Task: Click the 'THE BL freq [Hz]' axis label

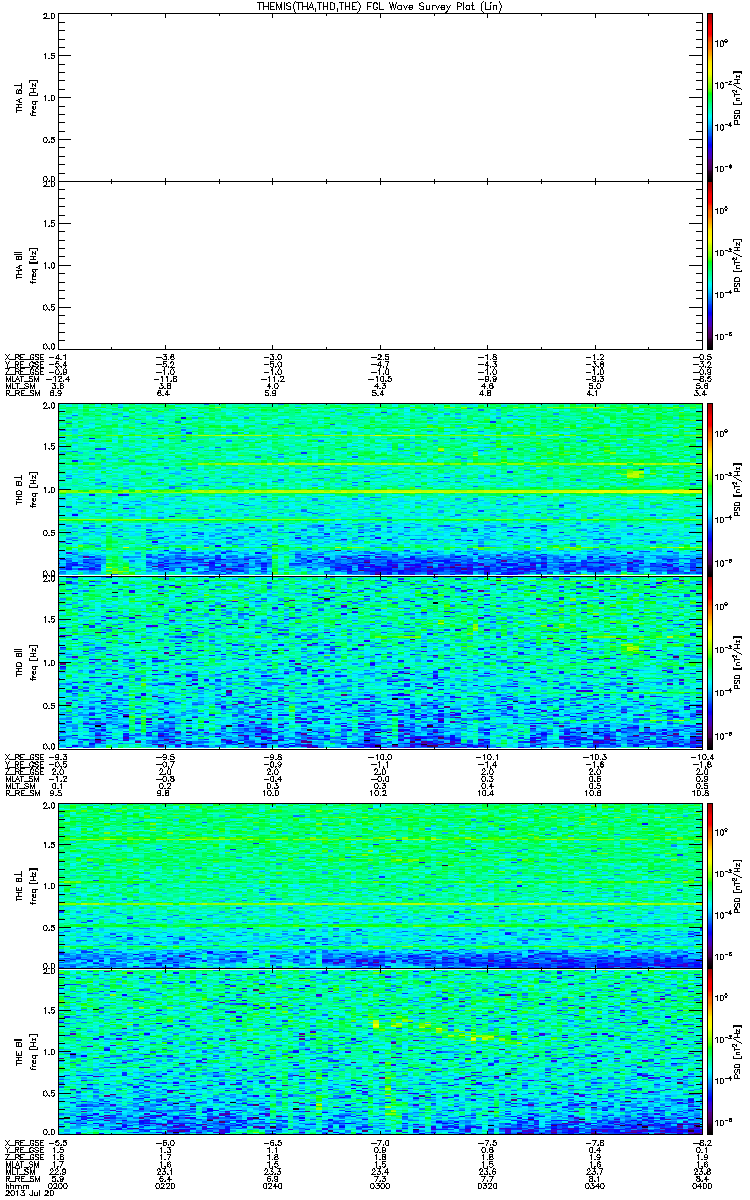Action: point(26,884)
